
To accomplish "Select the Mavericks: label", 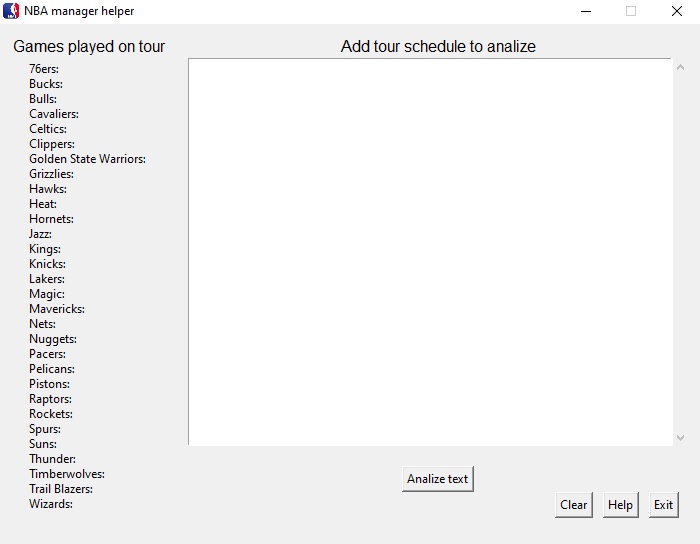I will (x=57, y=309).
